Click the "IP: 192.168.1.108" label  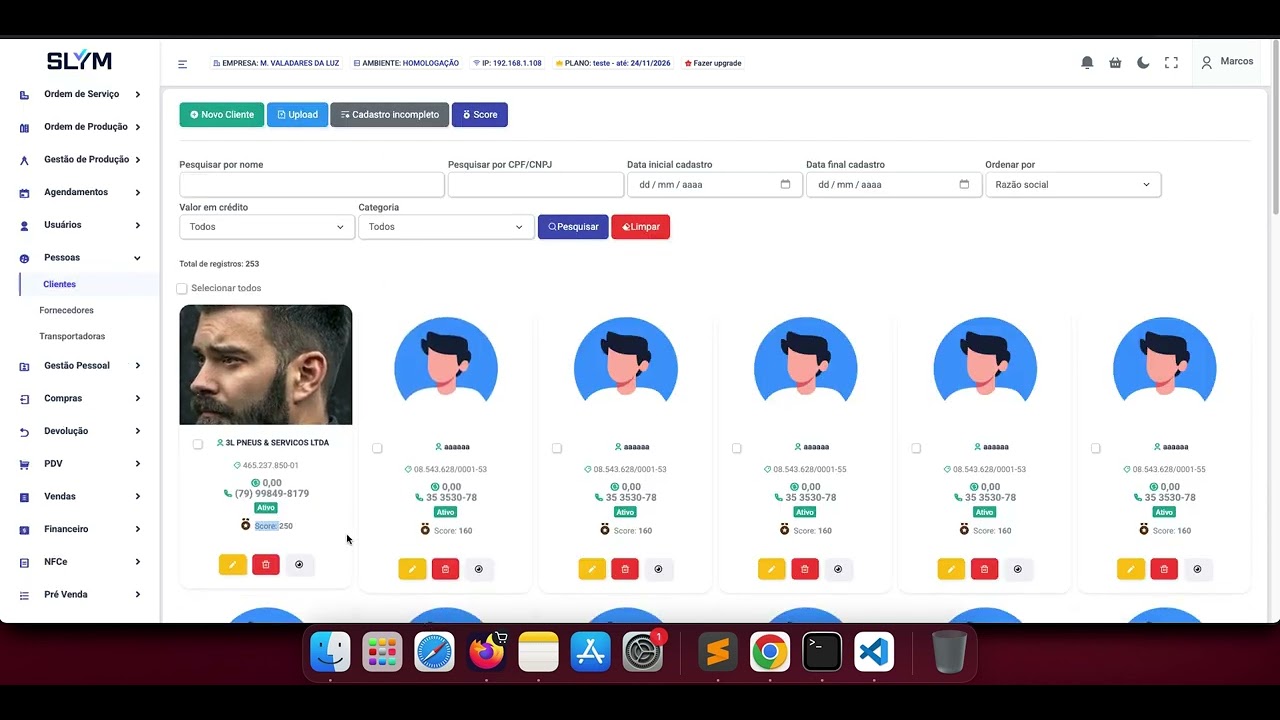(x=507, y=63)
